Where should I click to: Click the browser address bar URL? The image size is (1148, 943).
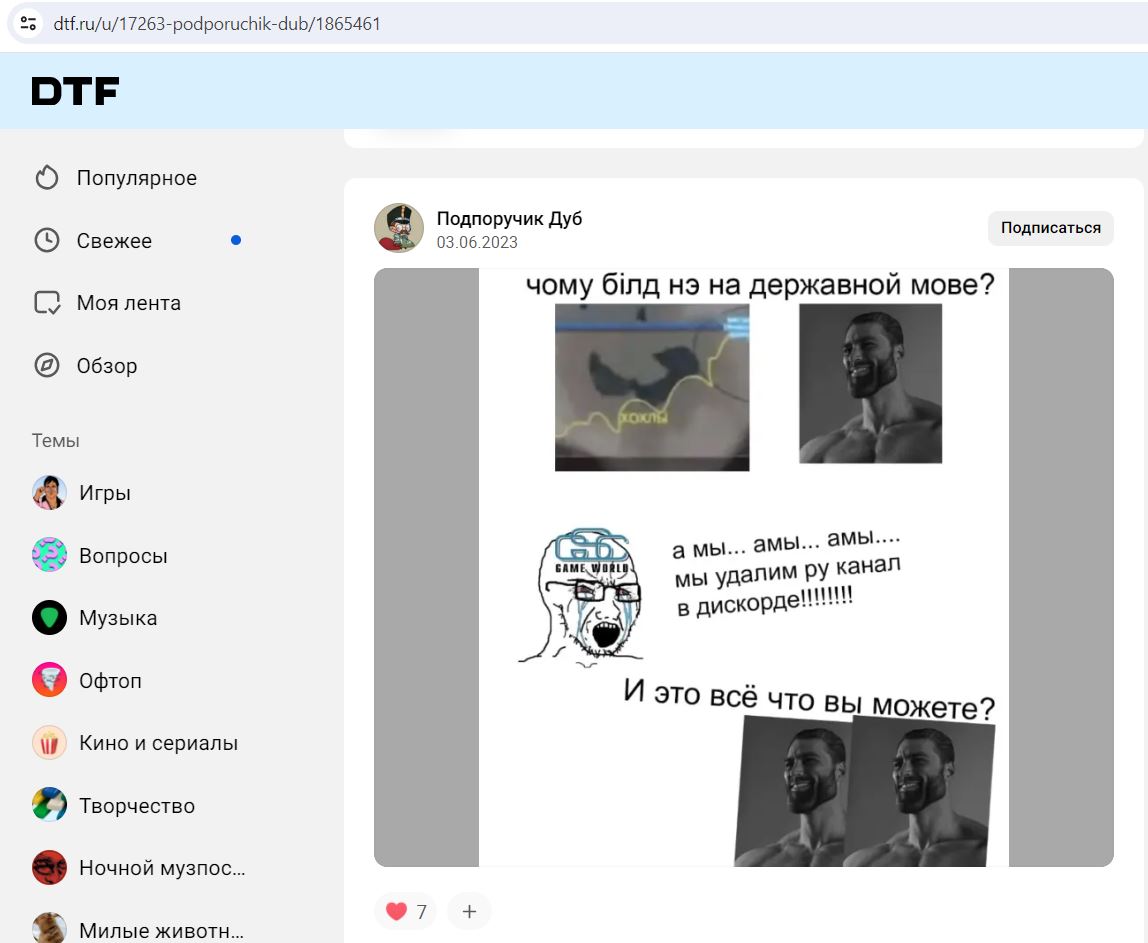tap(217, 23)
